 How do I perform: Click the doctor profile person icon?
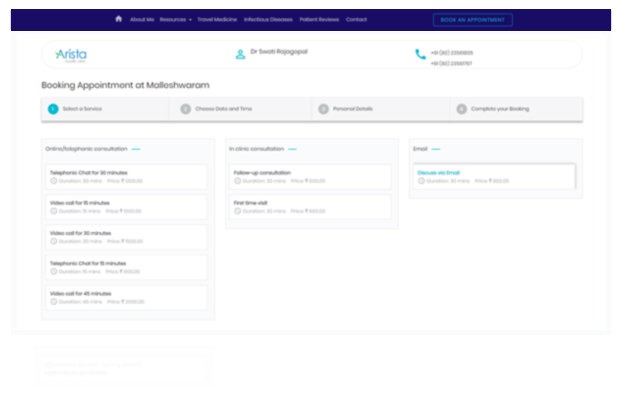240,54
